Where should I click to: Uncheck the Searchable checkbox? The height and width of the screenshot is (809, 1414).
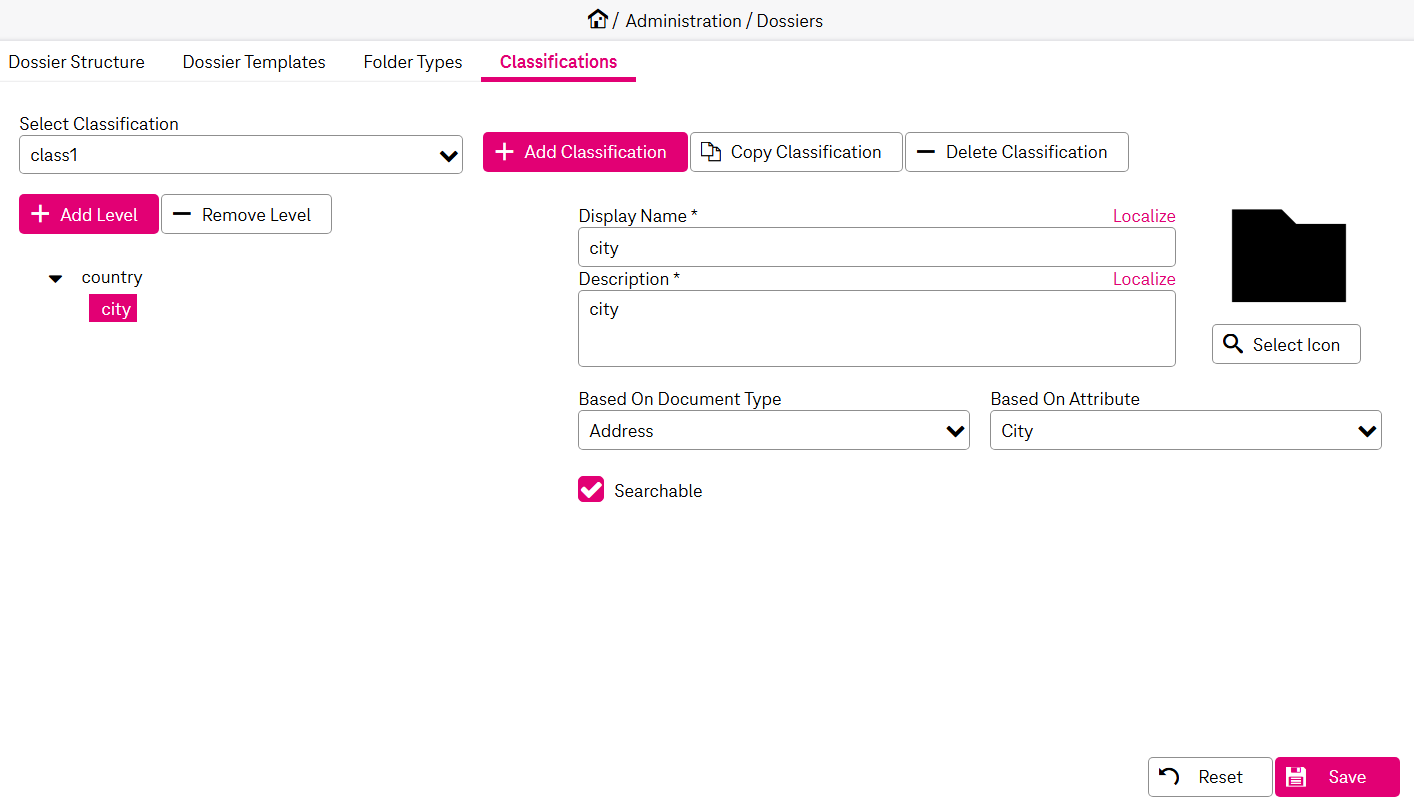coord(591,489)
